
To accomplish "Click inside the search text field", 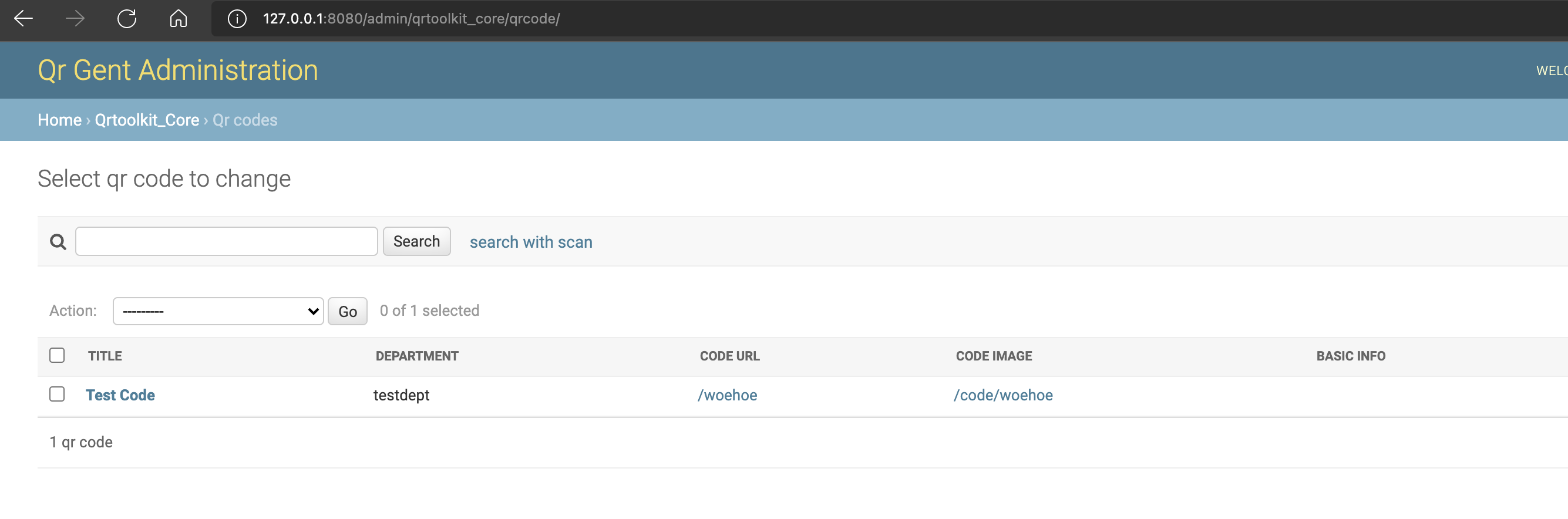I will [x=227, y=241].
